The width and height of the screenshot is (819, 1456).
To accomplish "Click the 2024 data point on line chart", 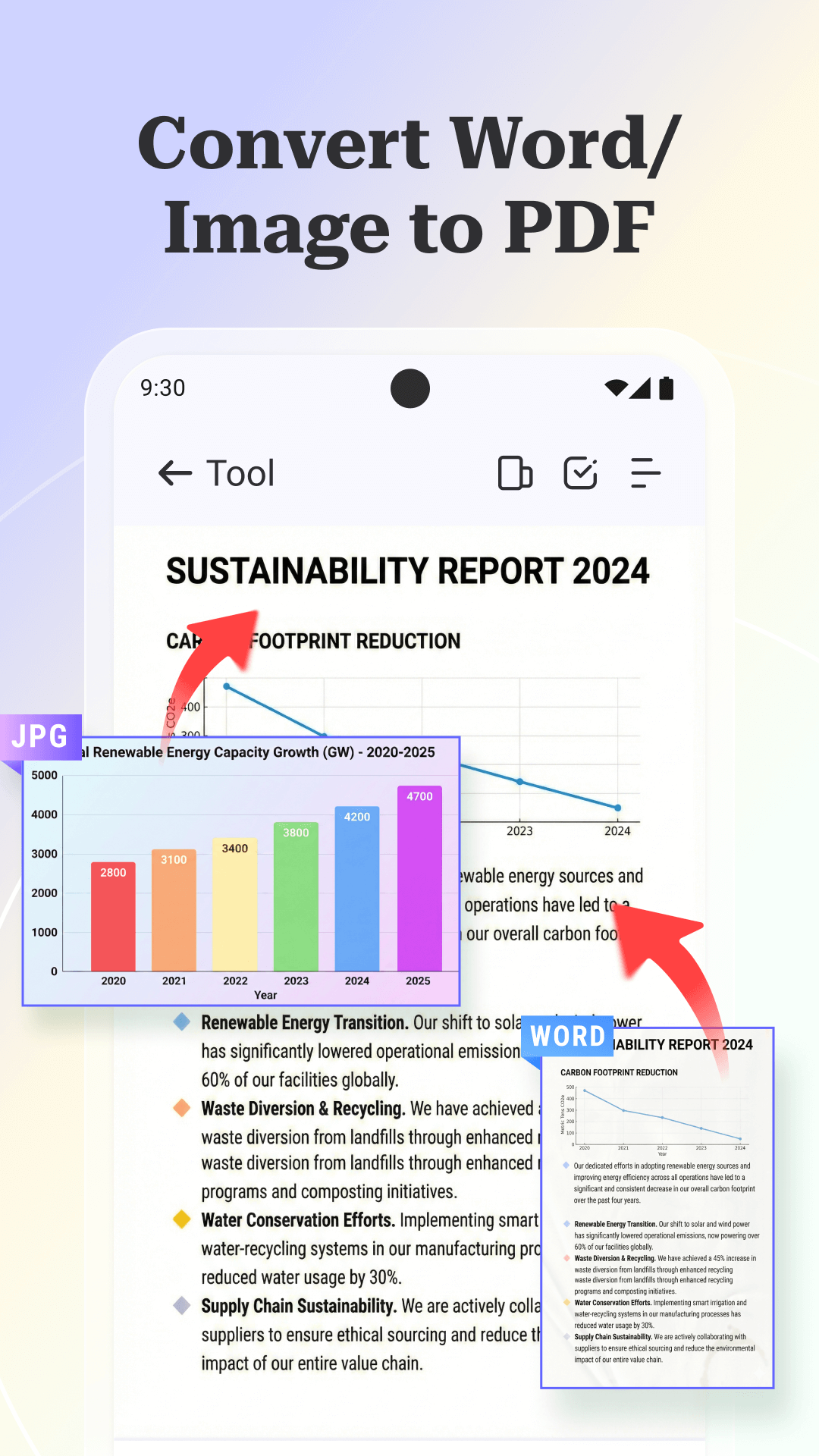I will click(617, 808).
